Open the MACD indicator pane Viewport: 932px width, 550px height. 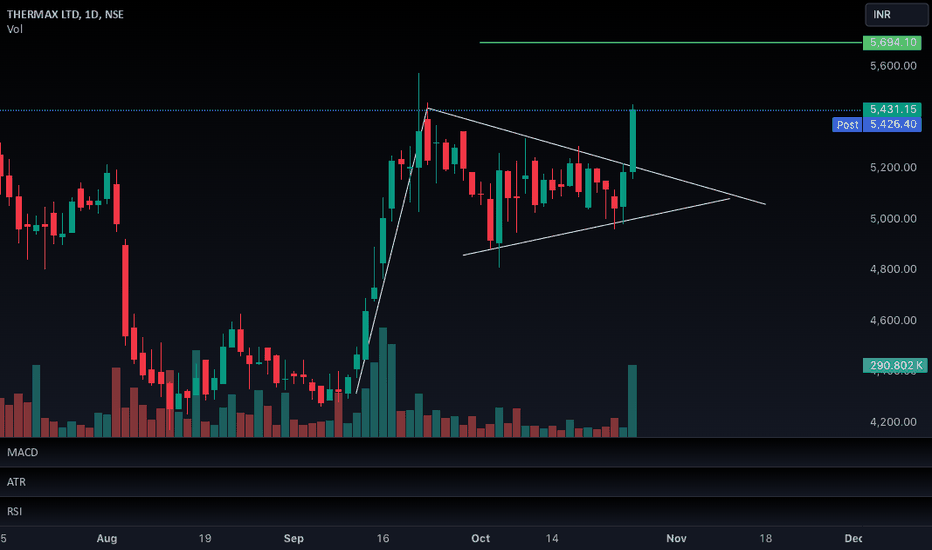(23, 452)
